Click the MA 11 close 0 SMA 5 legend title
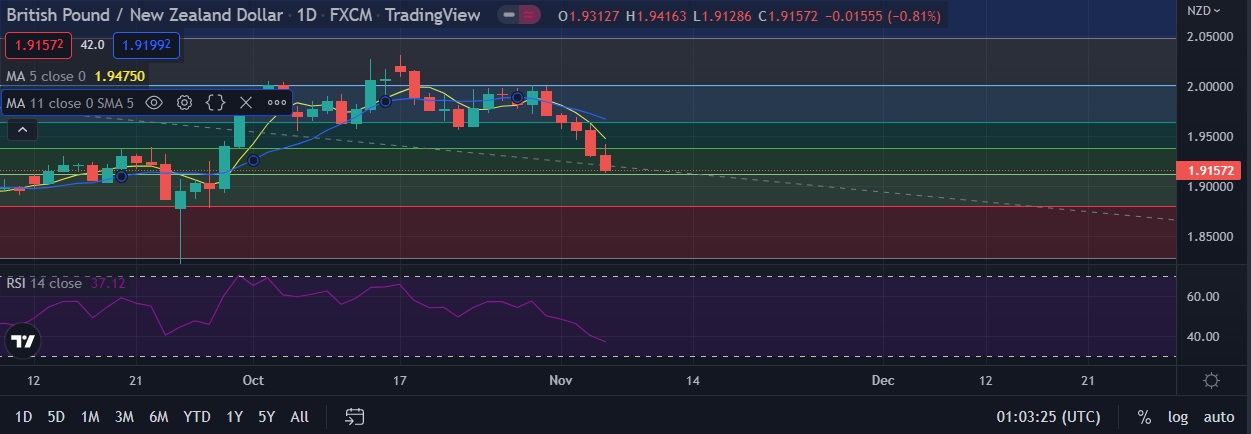The width and height of the screenshot is (1251, 434). (x=70, y=102)
